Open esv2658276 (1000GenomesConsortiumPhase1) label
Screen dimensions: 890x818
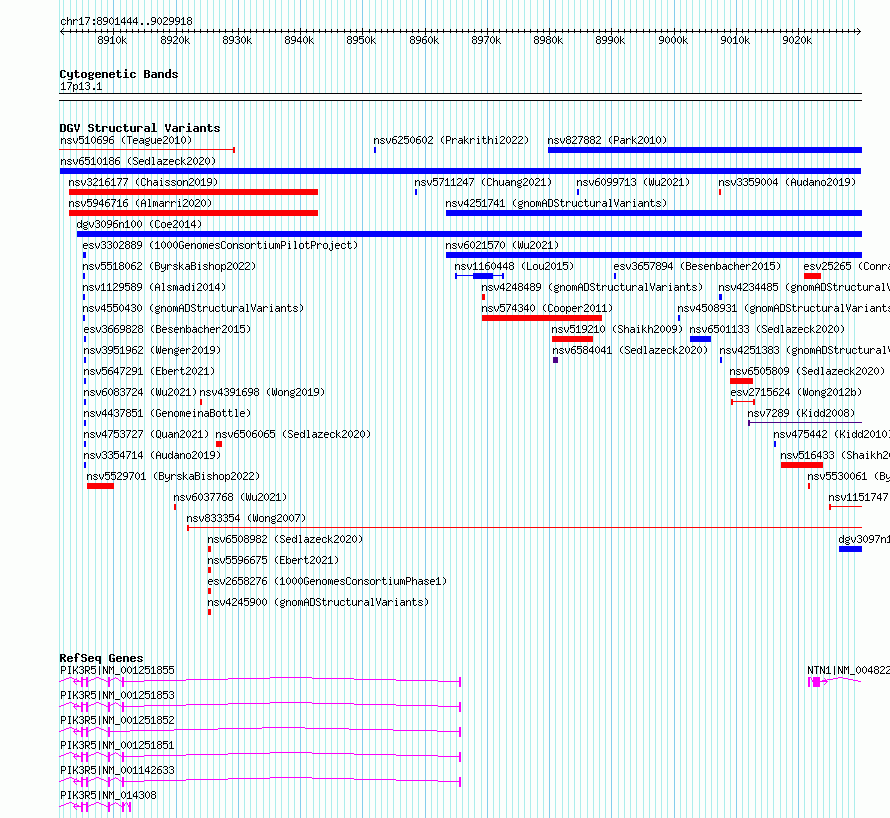(327, 581)
